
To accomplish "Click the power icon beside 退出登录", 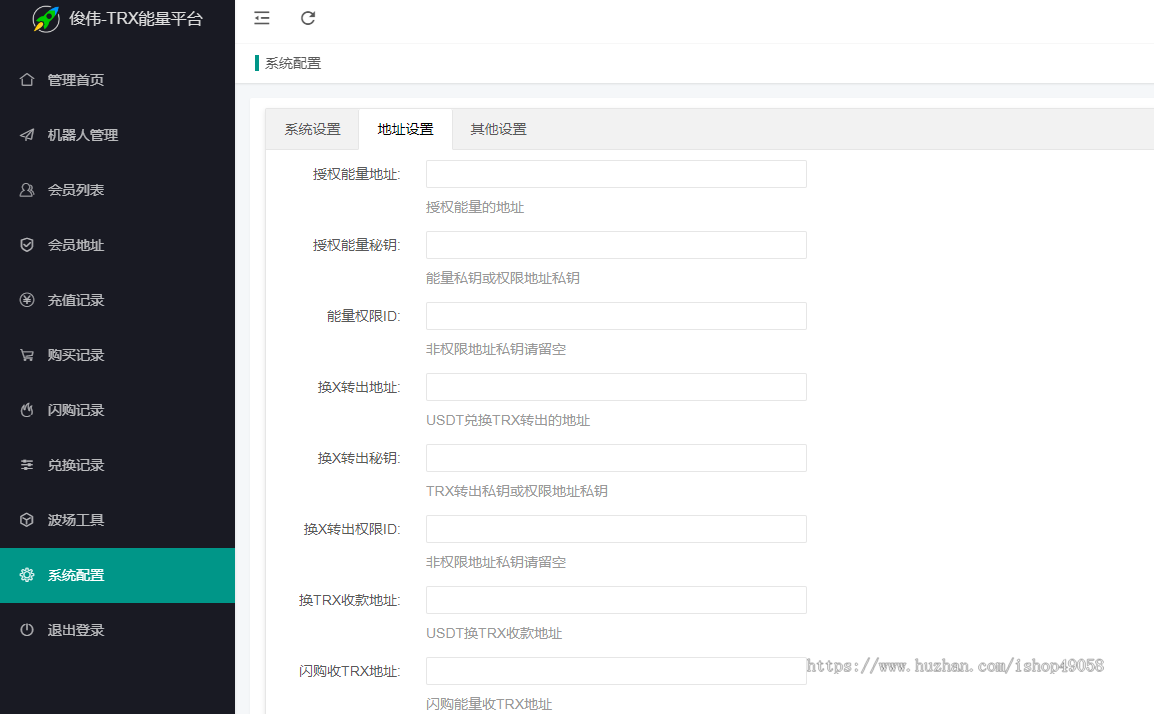I will 27,630.
